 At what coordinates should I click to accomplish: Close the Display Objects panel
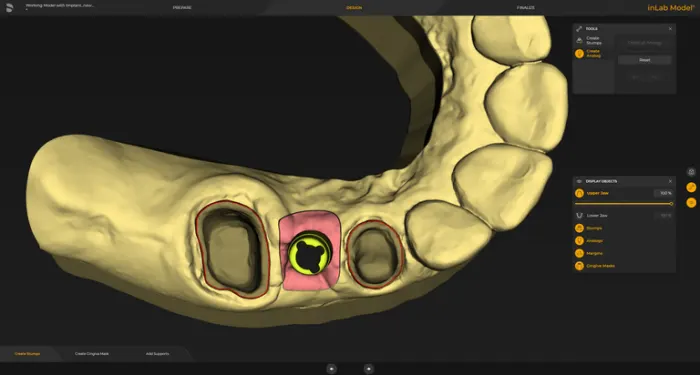tap(670, 181)
